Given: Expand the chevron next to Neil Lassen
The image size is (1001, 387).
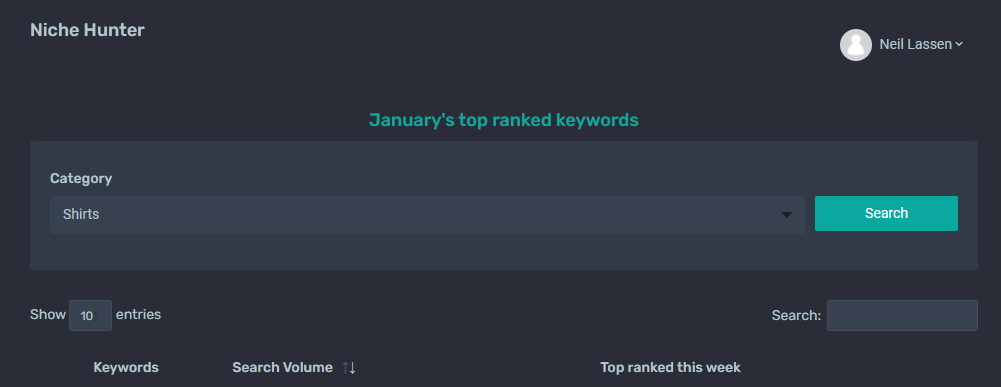Looking at the screenshot, I should point(959,45).
